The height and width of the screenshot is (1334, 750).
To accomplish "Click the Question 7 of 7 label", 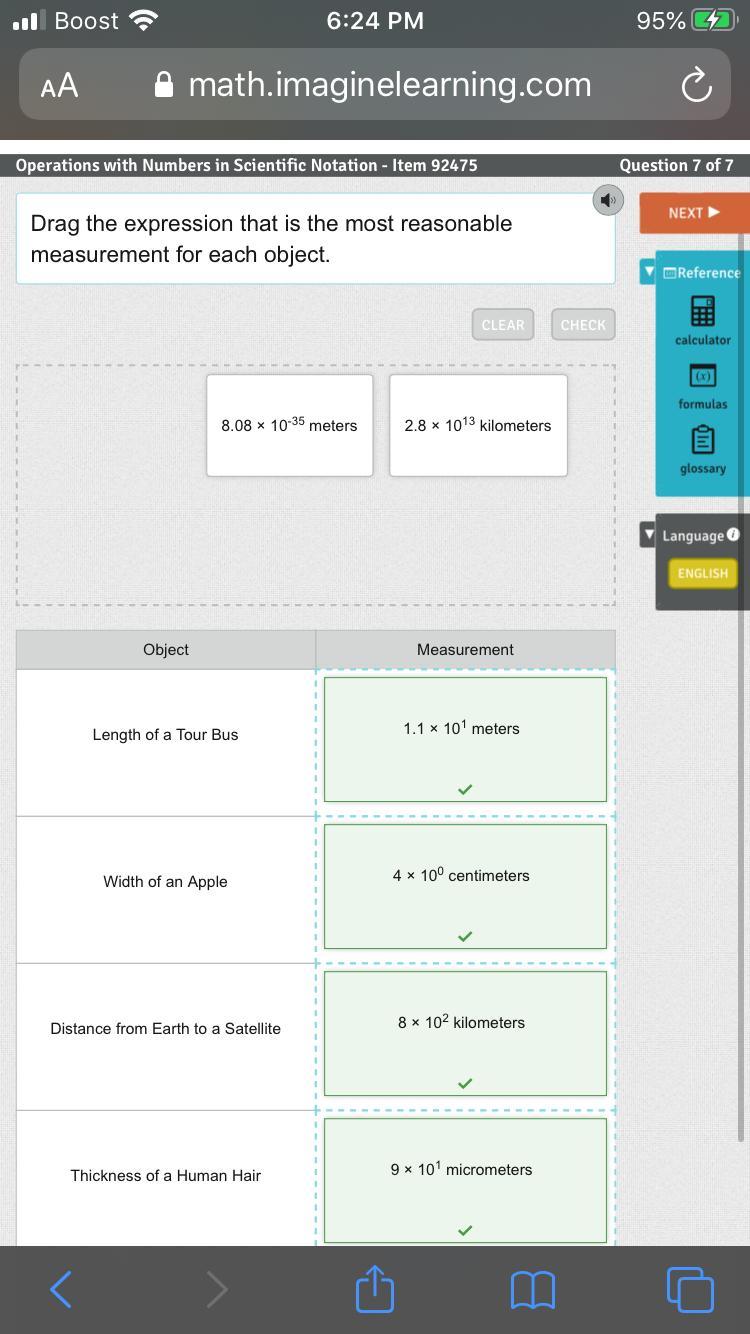I will [676, 165].
